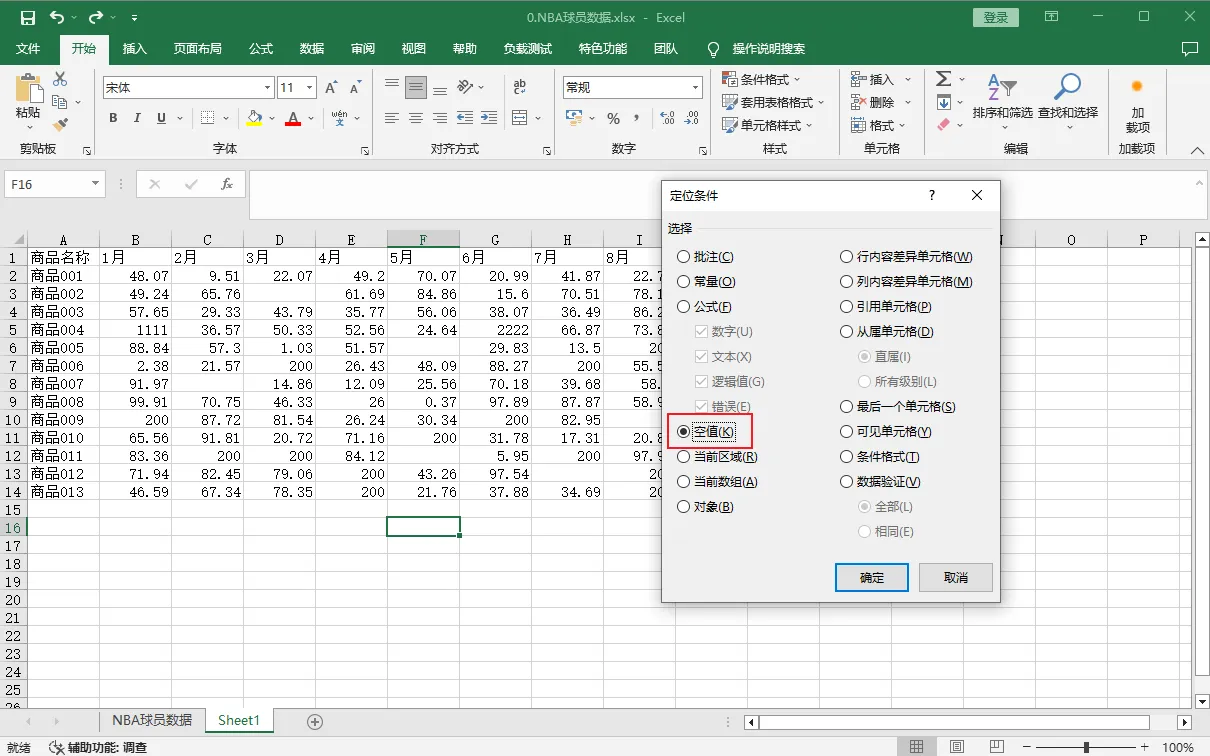Select the 可见单元格 radio option
The height and width of the screenshot is (756, 1210).
[886, 432]
